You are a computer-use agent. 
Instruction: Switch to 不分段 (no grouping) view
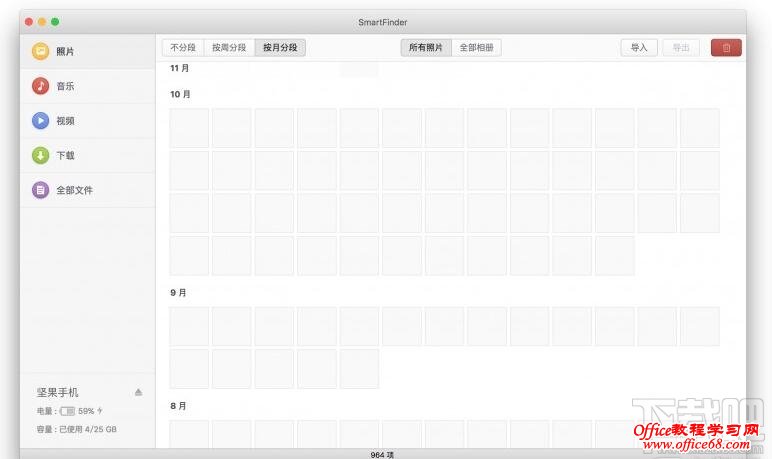[183, 48]
